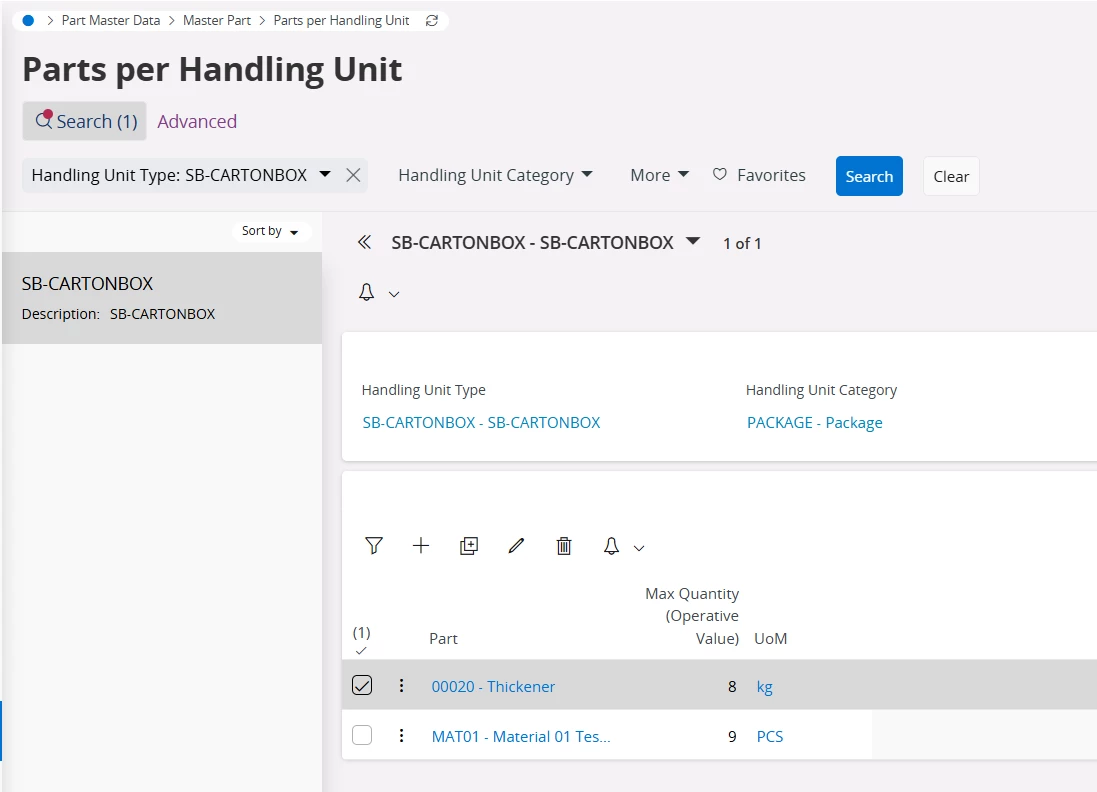Click the UoM column header
The height and width of the screenshot is (792, 1097).
point(770,639)
